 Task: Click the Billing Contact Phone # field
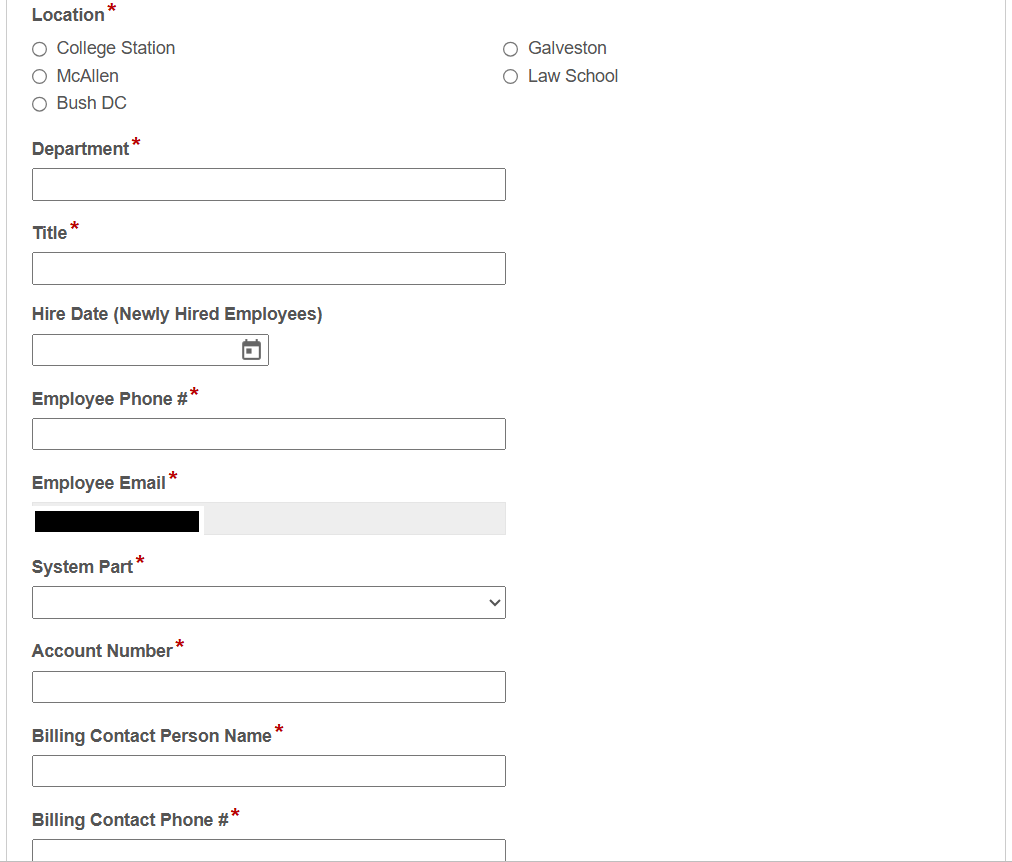[x=268, y=852]
